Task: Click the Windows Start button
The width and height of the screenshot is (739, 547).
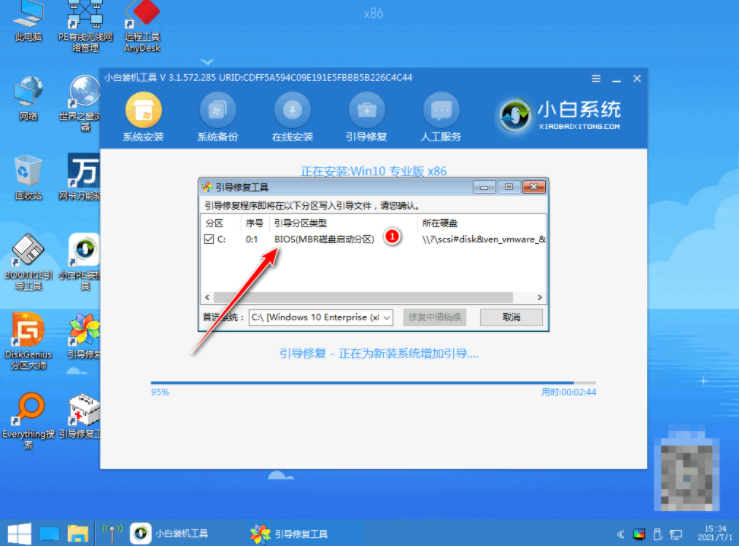Action: [19, 534]
